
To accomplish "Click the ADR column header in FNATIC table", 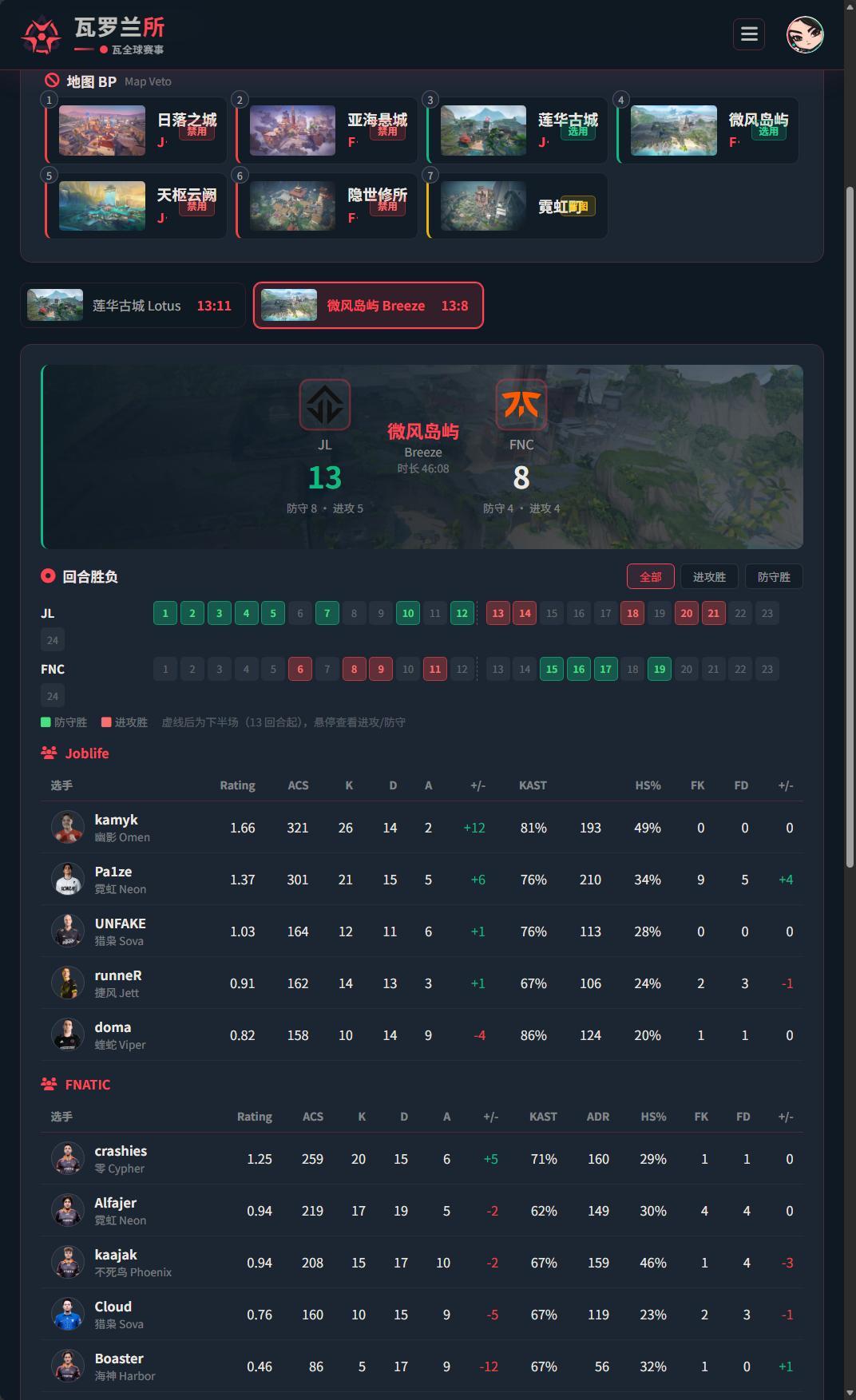I will pos(598,1117).
